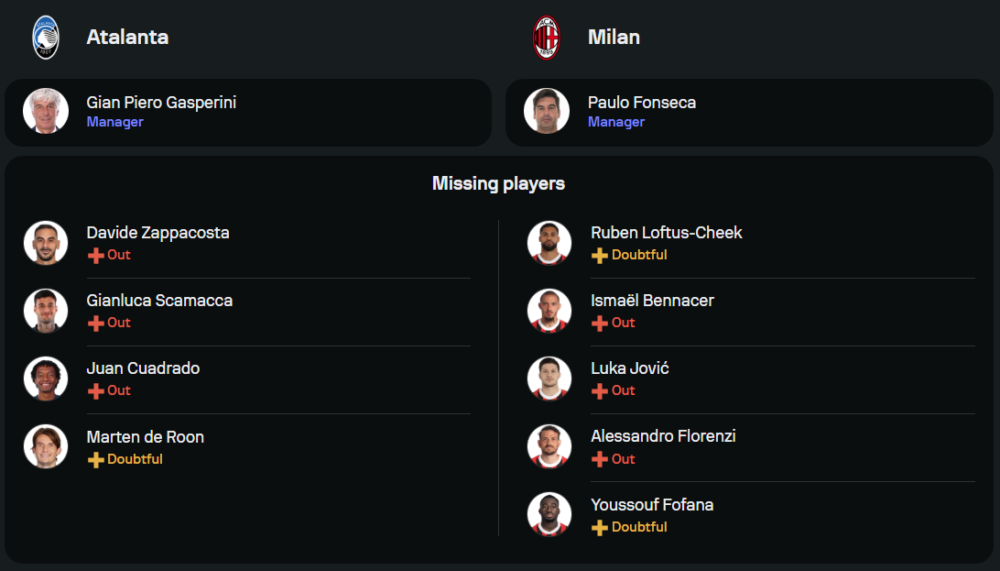Open Davide Zappacosta's player name
The height and width of the screenshot is (571, 1000).
(158, 233)
